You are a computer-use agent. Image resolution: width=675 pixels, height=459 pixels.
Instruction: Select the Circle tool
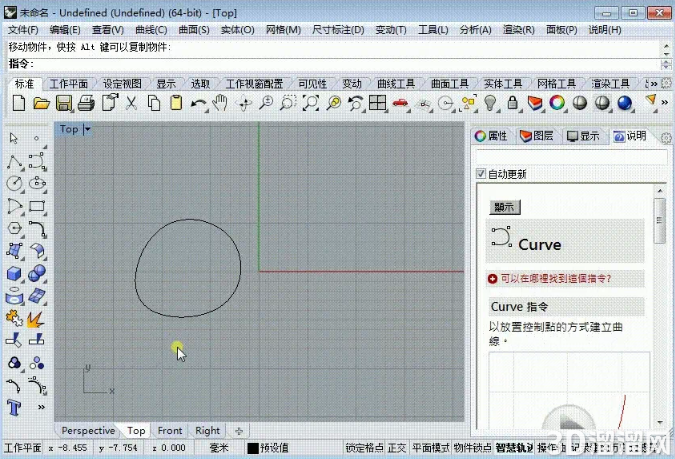[x=15, y=183]
